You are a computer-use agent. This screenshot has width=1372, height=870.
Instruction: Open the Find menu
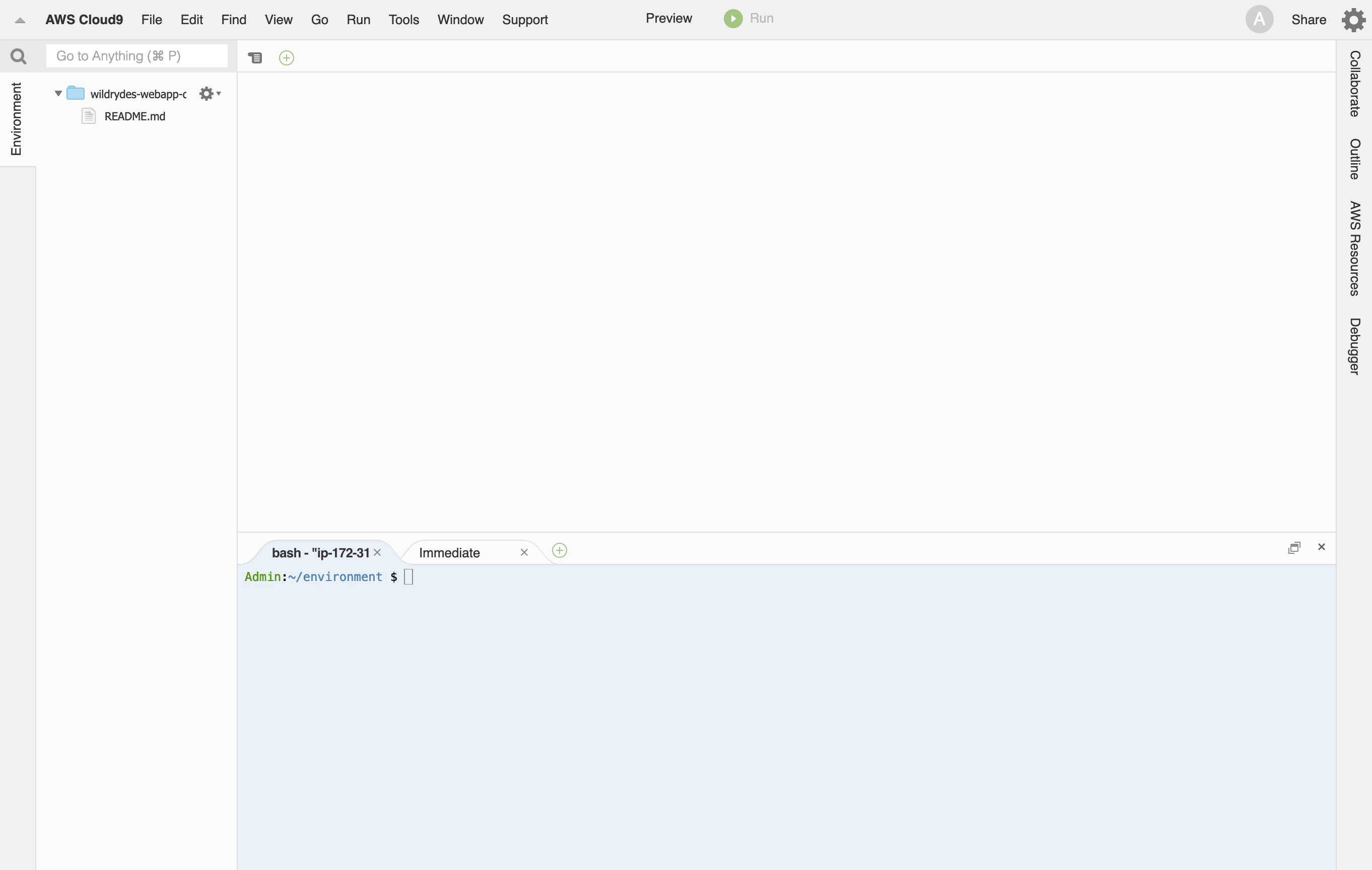point(234,20)
